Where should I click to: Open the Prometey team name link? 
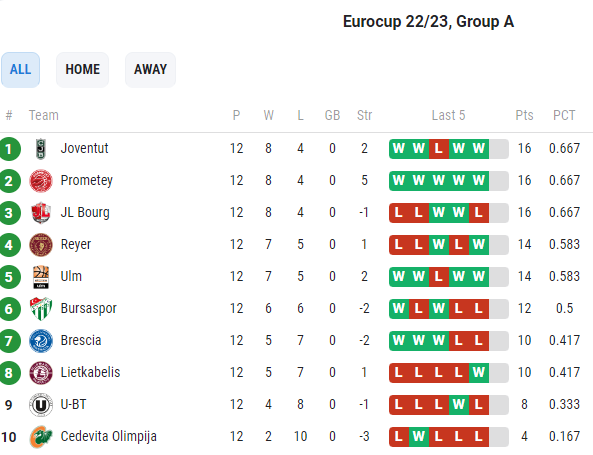click(87, 180)
